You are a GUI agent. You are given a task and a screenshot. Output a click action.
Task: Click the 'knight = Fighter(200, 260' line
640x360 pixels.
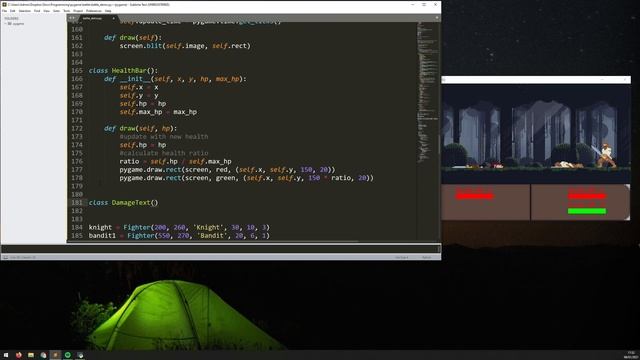coord(179,227)
